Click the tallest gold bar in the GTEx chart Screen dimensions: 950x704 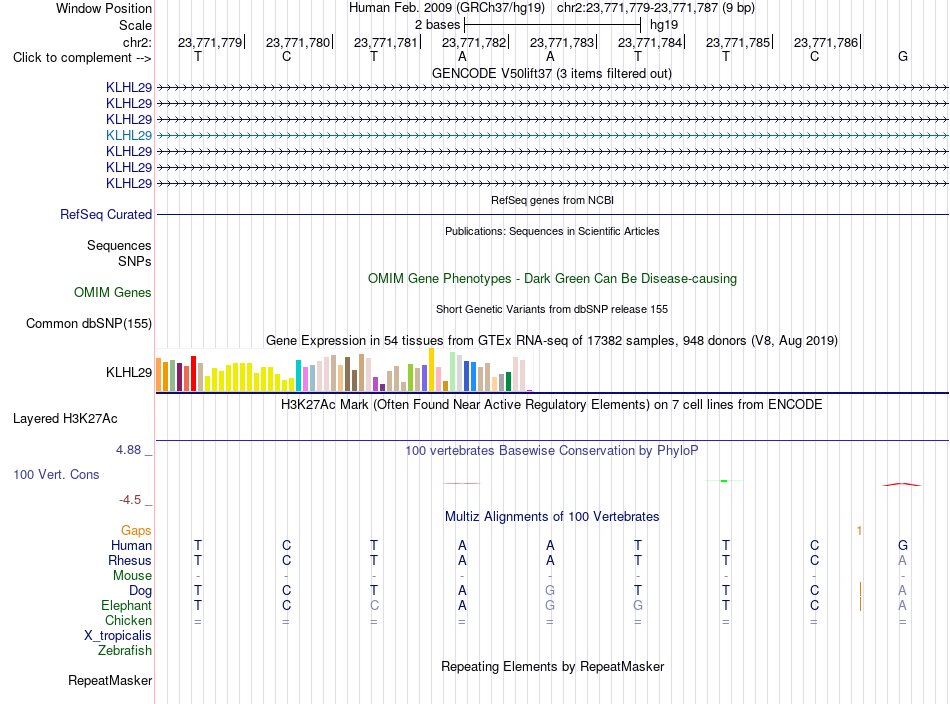pyautogui.click(x=431, y=370)
